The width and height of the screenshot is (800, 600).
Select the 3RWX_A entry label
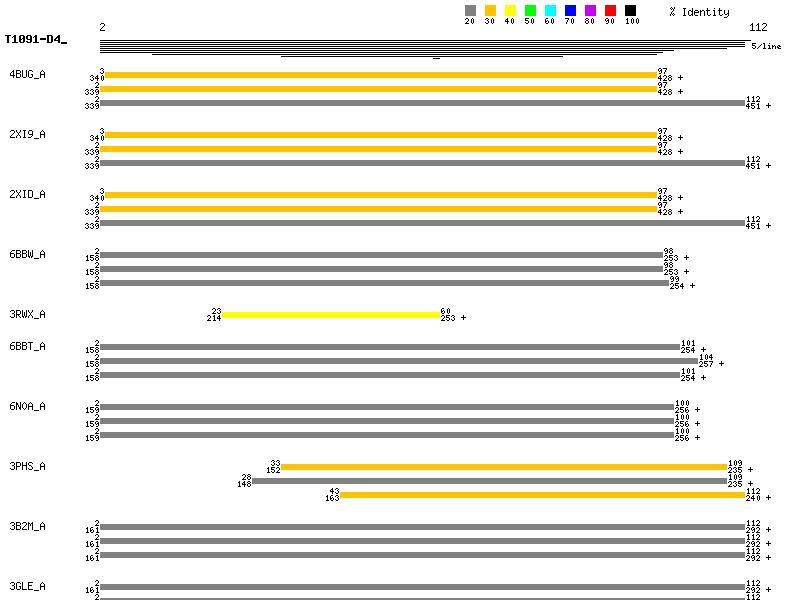[27, 315]
